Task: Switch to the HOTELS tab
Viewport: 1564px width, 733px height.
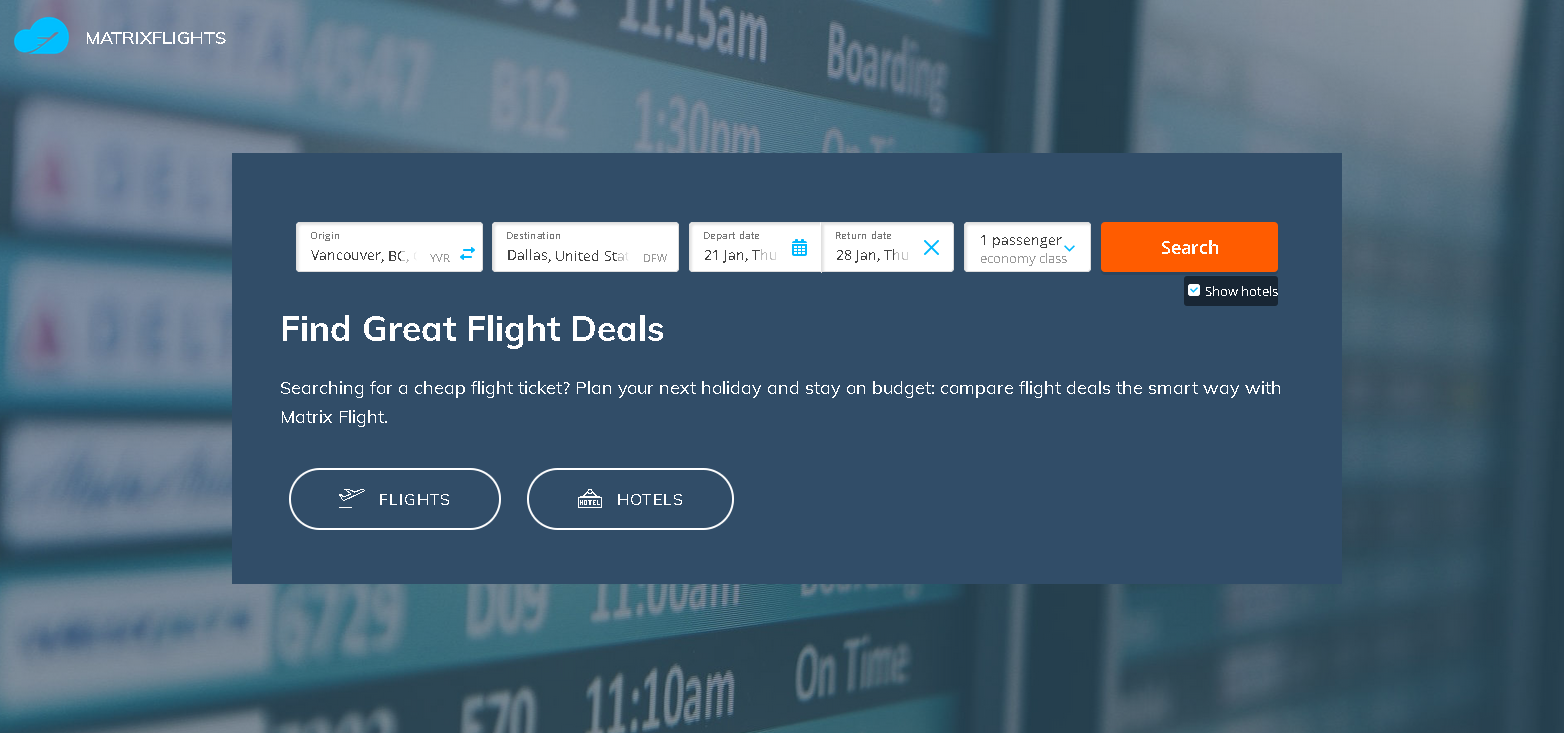Action: 630,499
